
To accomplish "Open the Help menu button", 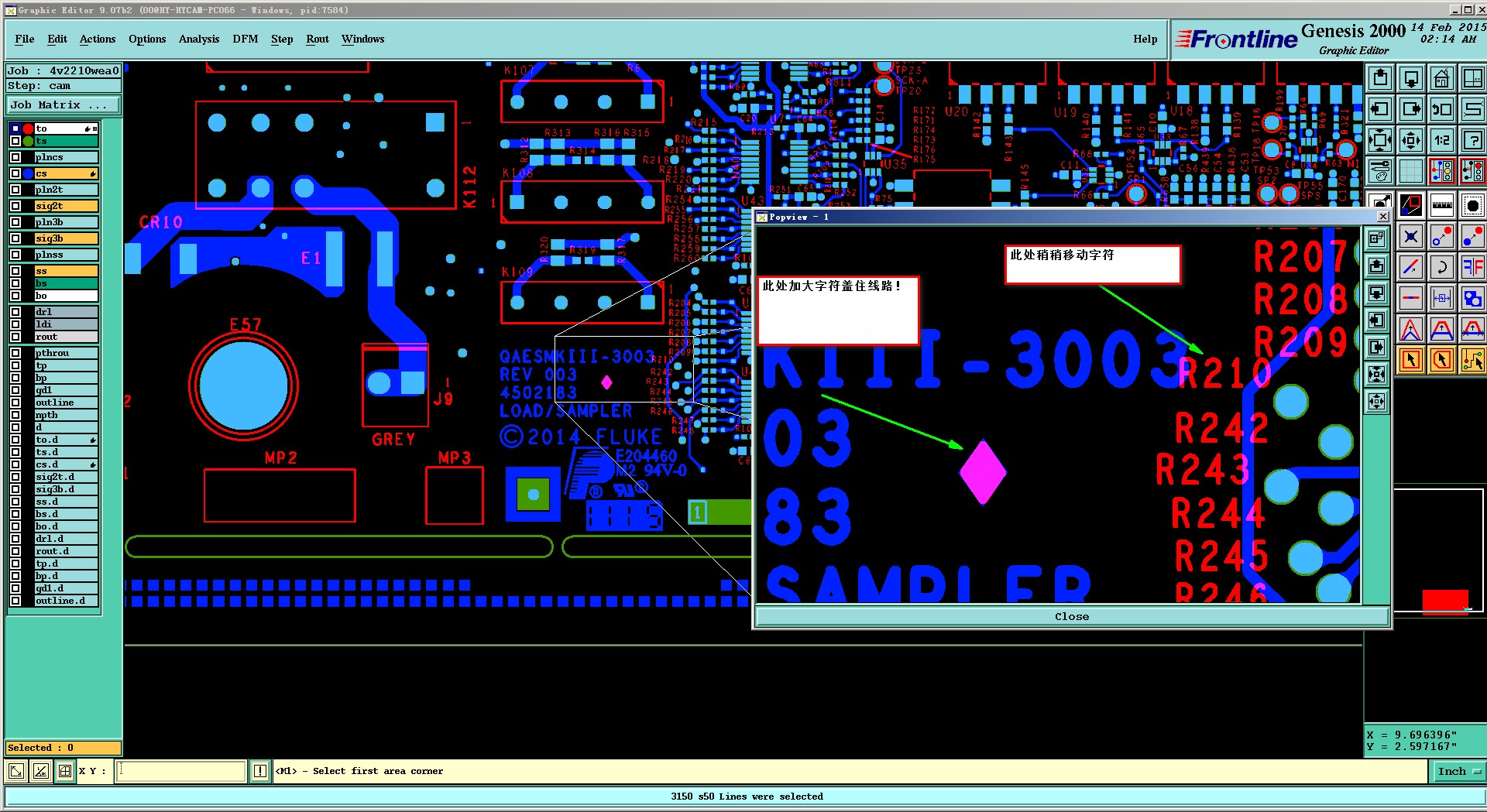I will tap(1145, 39).
